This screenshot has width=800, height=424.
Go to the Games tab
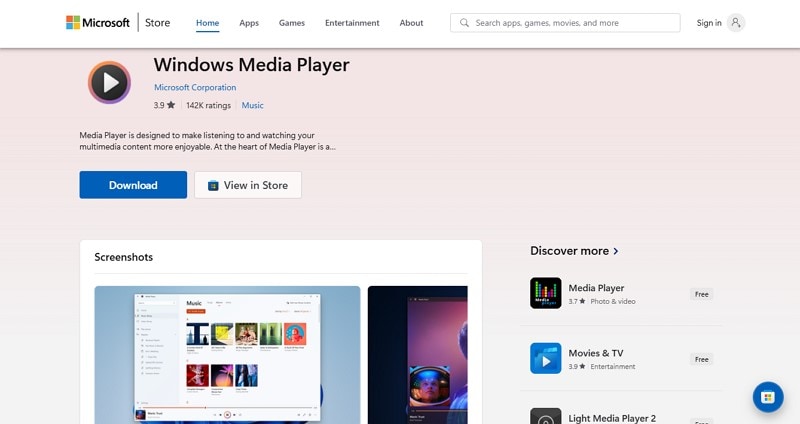(x=292, y=23)
